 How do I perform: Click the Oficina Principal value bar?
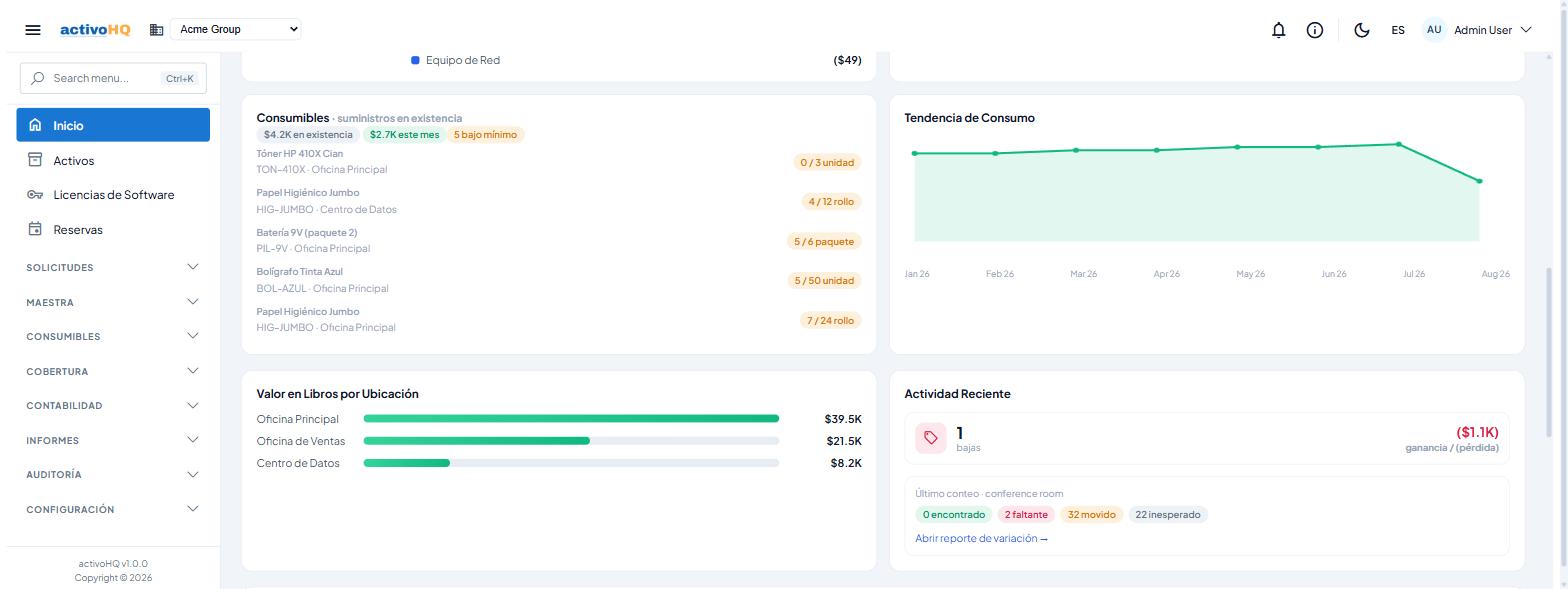pyautogui.click(x=571, y=419)
